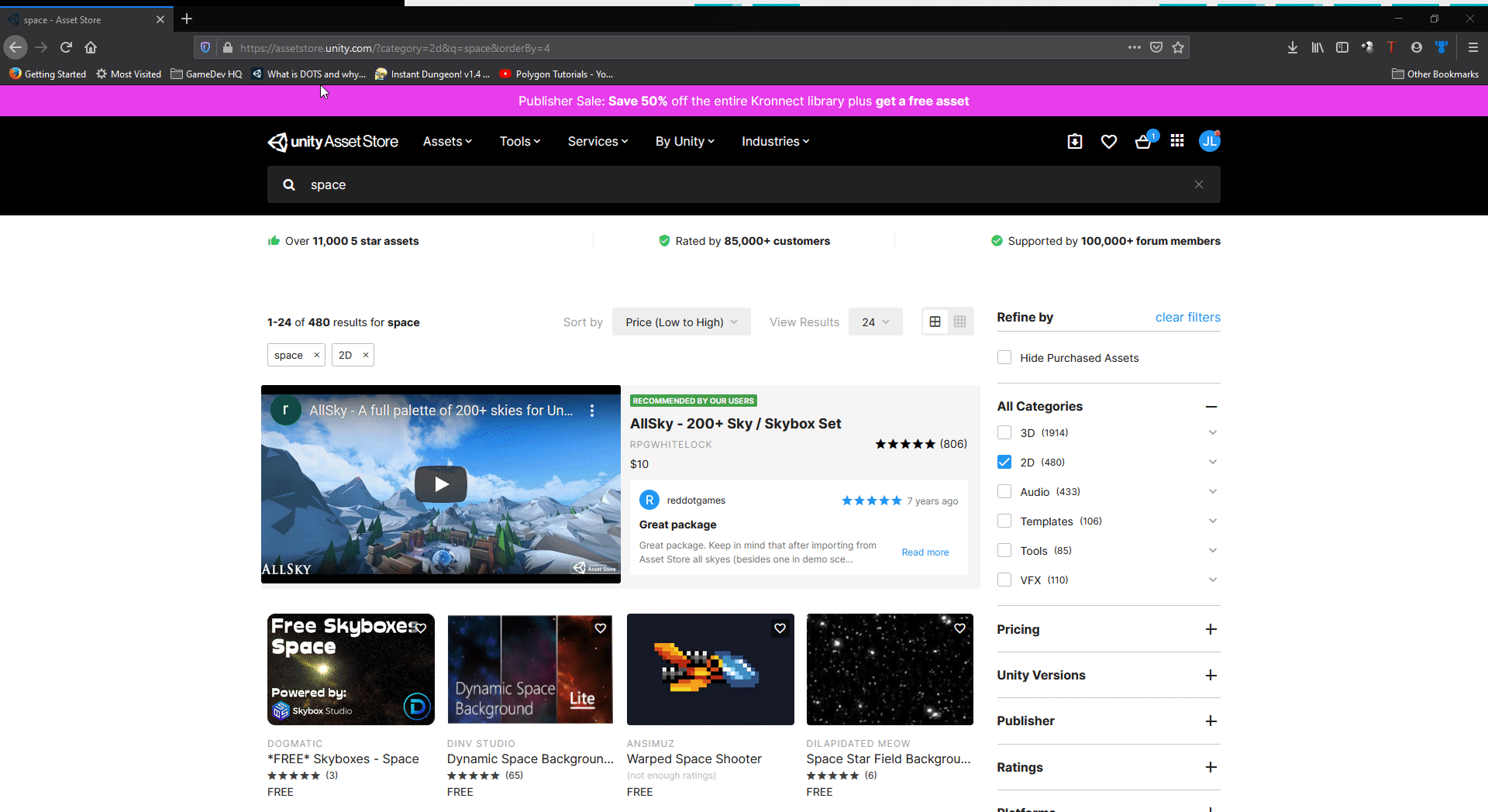The height and width of the screenshot is (812, 1488).
Task: Switch to compact grid view
Action: (960, 322)
